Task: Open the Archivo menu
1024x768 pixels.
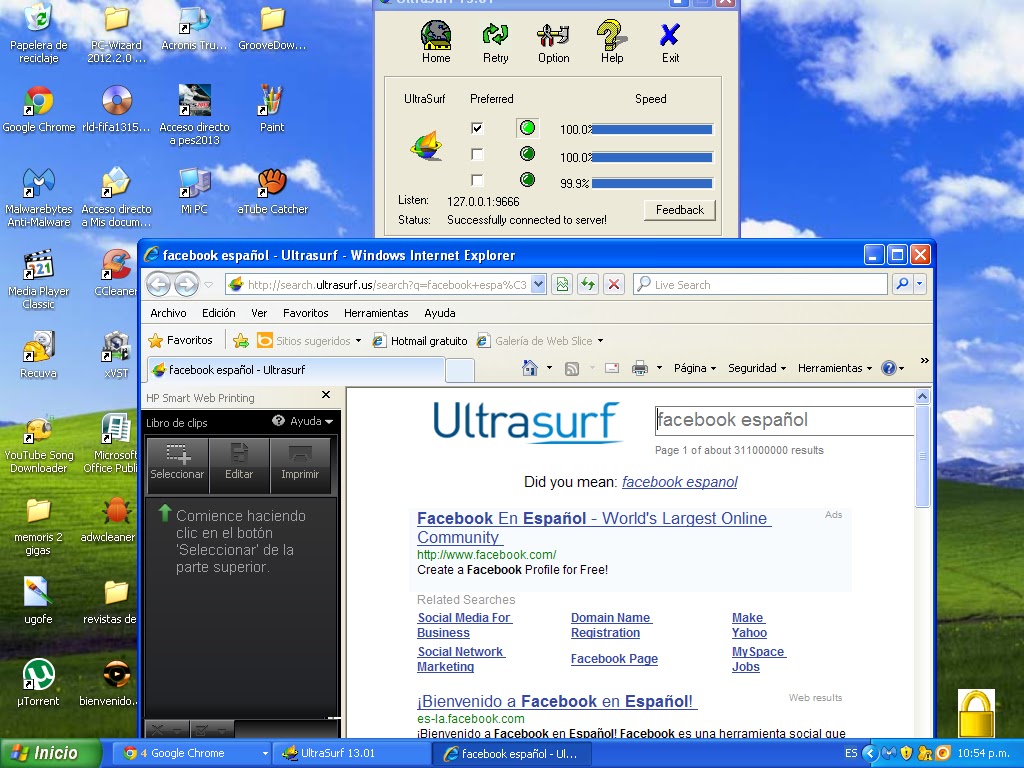Action: 168,313
